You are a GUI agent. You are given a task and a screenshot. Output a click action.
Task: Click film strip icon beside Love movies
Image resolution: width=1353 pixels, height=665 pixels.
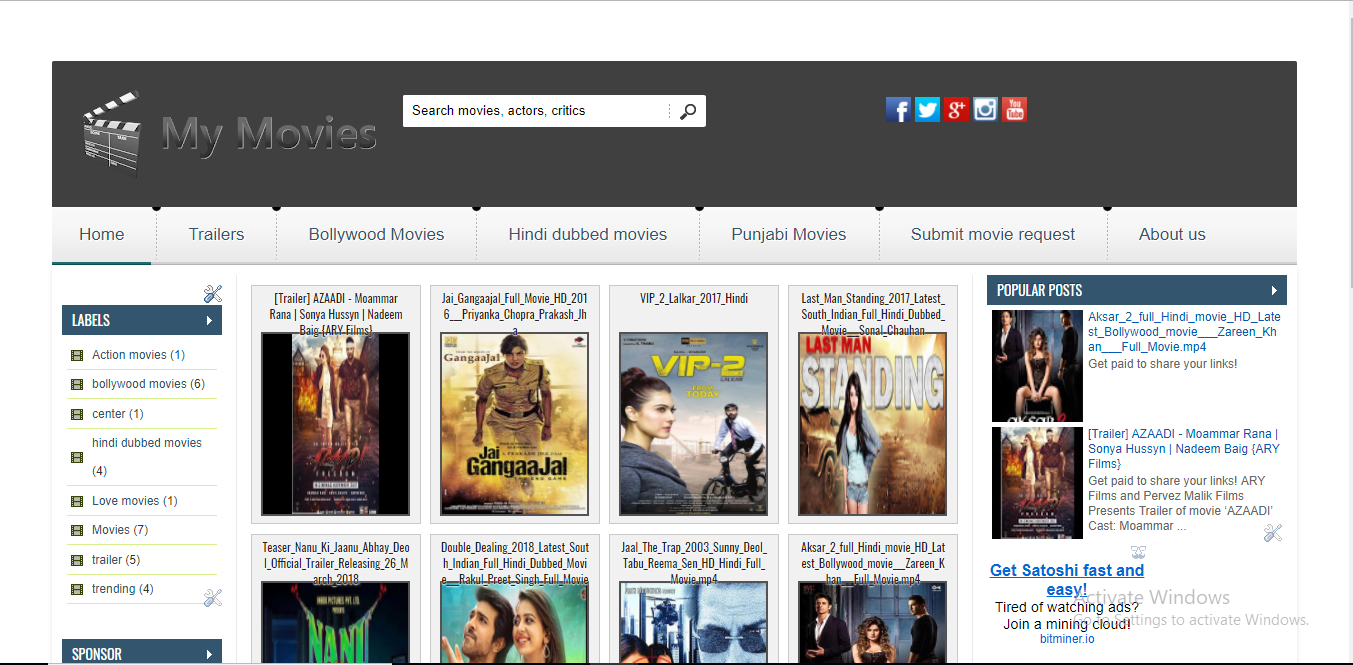pos(77,501)
